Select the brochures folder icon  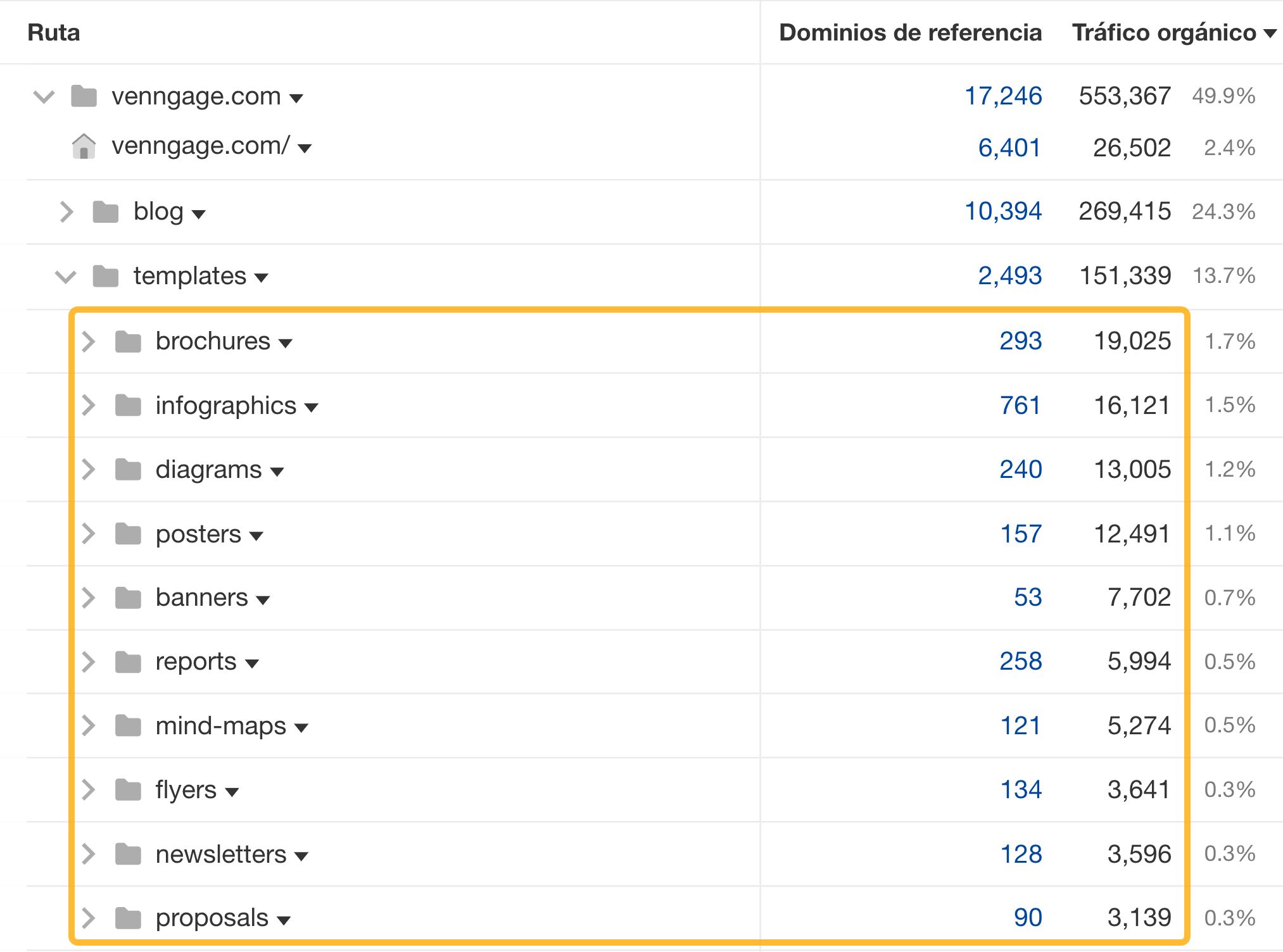coord(129,341)
